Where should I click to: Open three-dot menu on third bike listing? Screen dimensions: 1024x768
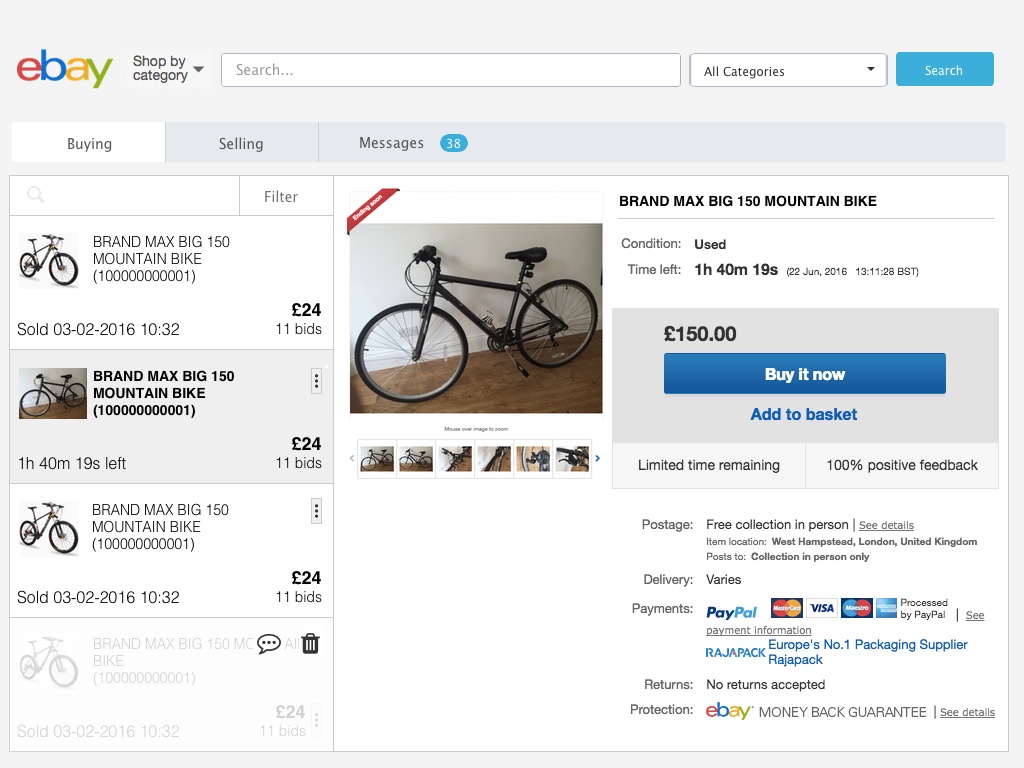(316, 511)
